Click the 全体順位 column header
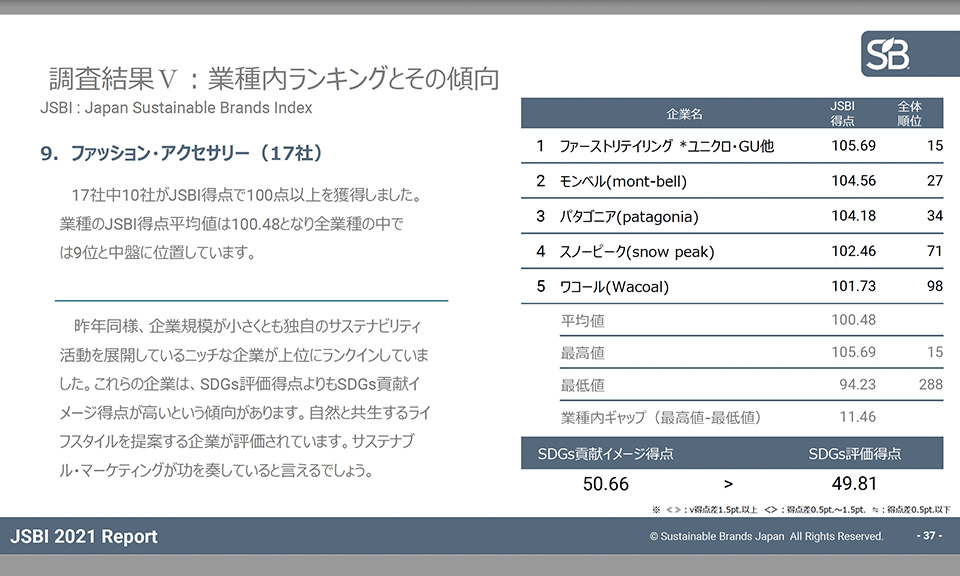The image size is (960, 576). pyautogui.click(x=909, y=113)
